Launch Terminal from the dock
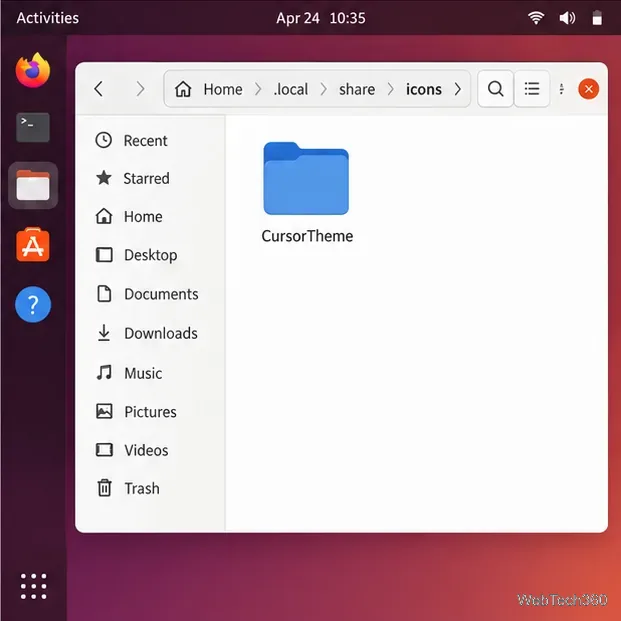Viewport: 621px width, 621px height. tap(33, 127)
